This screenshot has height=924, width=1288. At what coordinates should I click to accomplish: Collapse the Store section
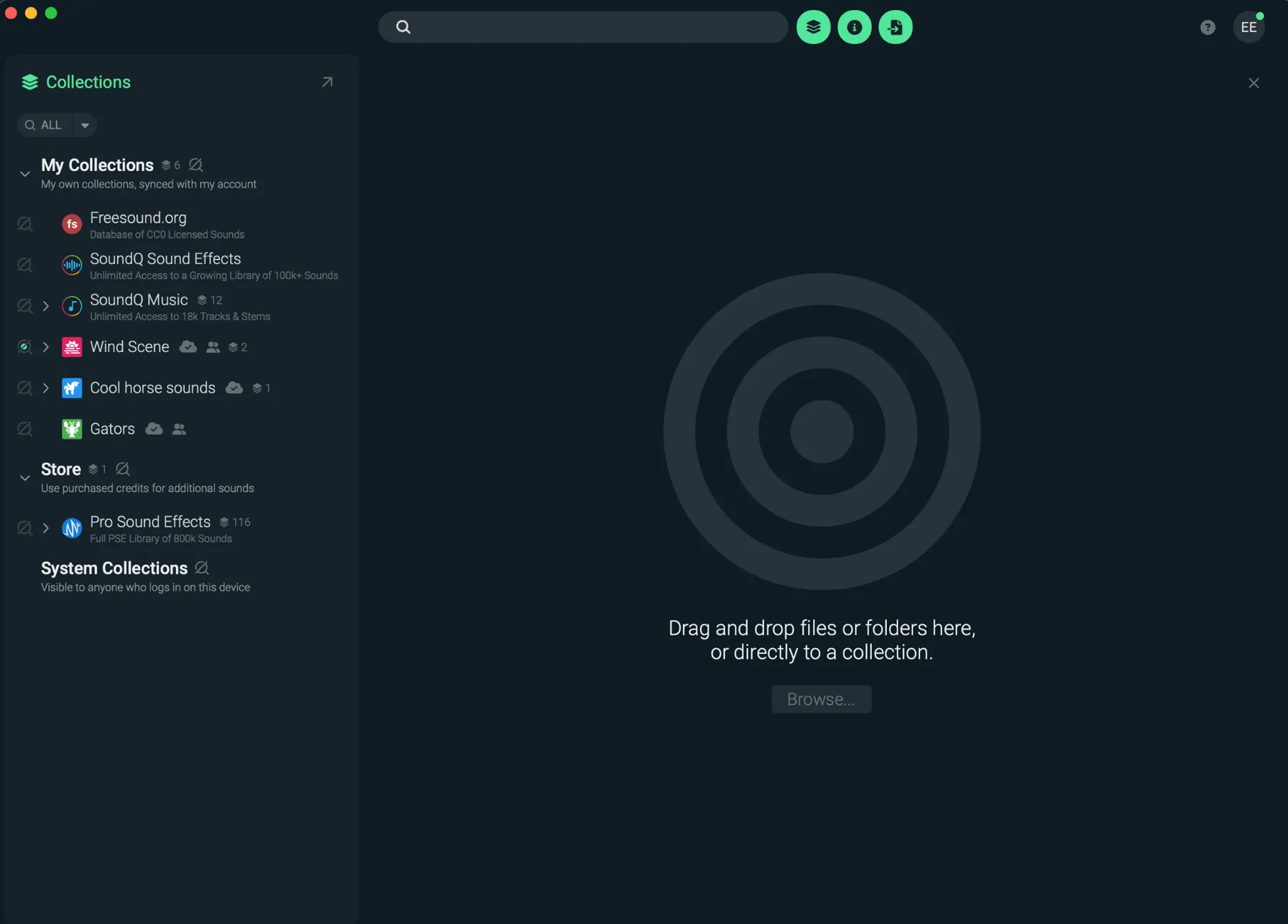point(24,478)
